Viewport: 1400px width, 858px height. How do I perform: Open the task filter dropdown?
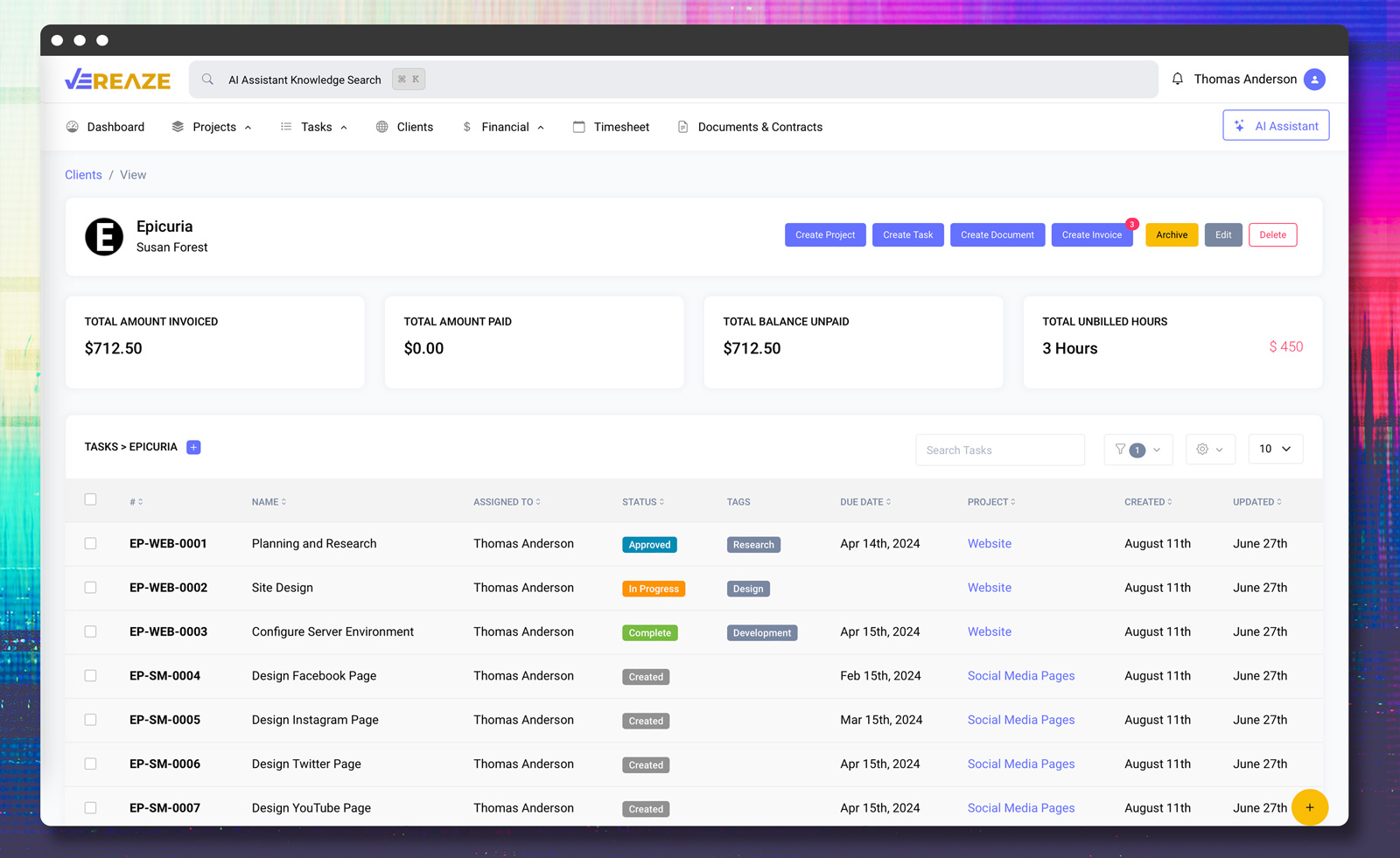(x=1137, y=450)
